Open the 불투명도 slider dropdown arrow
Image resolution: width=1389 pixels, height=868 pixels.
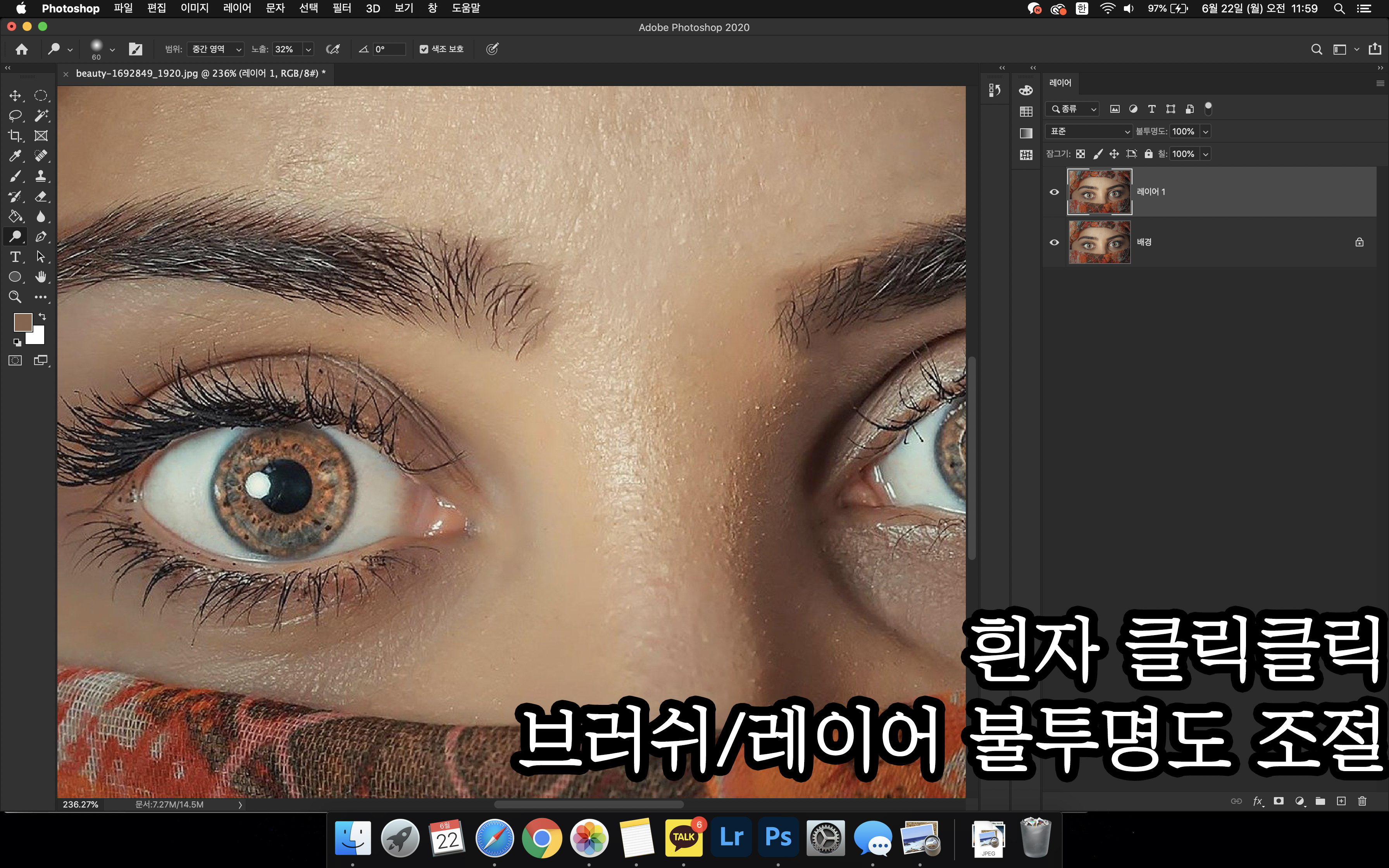coord(1205,131)
